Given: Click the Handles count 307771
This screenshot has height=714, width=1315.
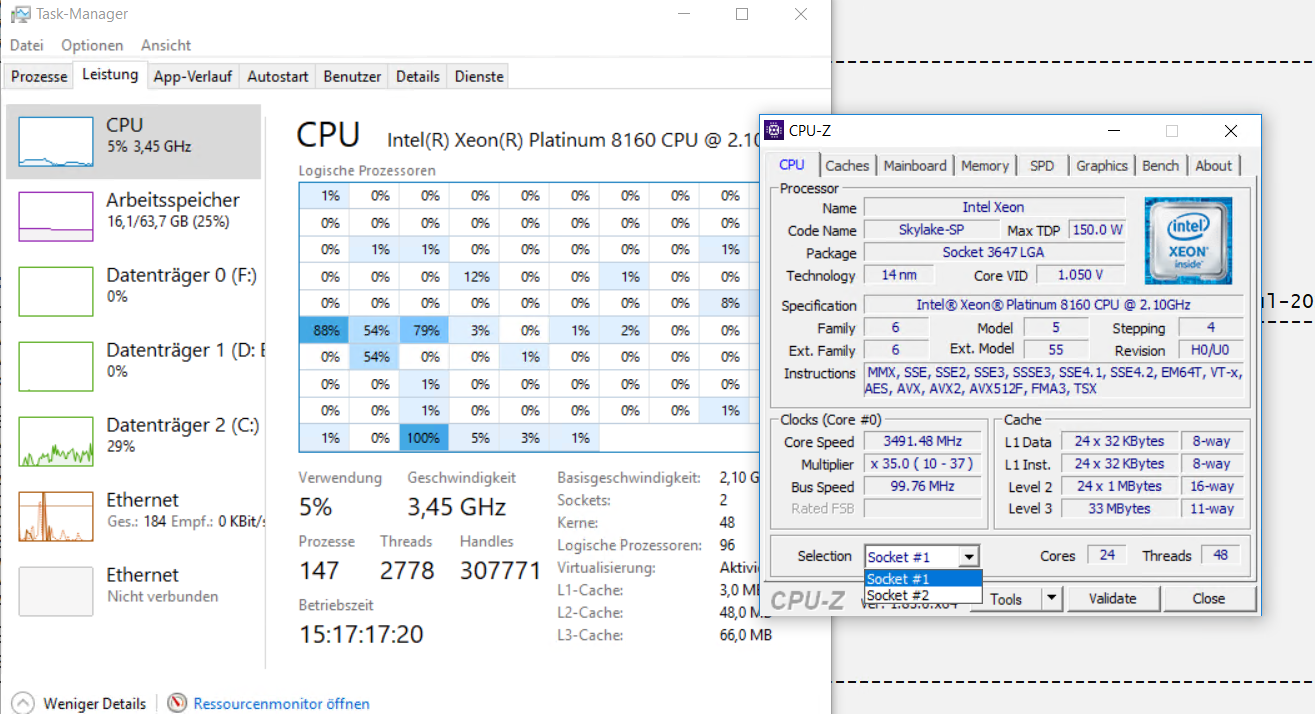Looking at the screenshot, I should tap(500, 570).
